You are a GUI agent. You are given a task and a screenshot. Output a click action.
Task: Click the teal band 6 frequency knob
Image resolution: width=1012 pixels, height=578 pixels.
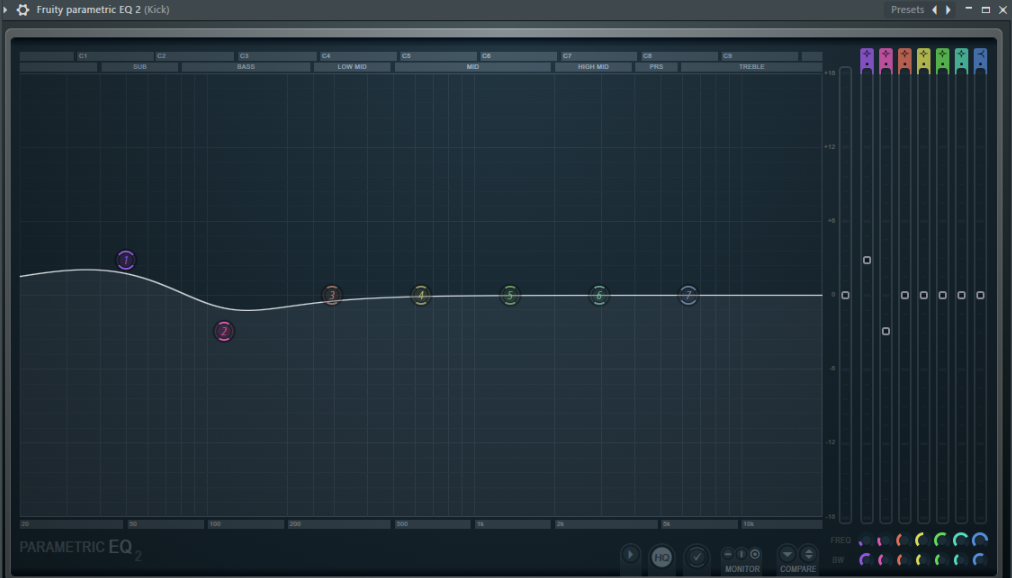pos(961,541)
